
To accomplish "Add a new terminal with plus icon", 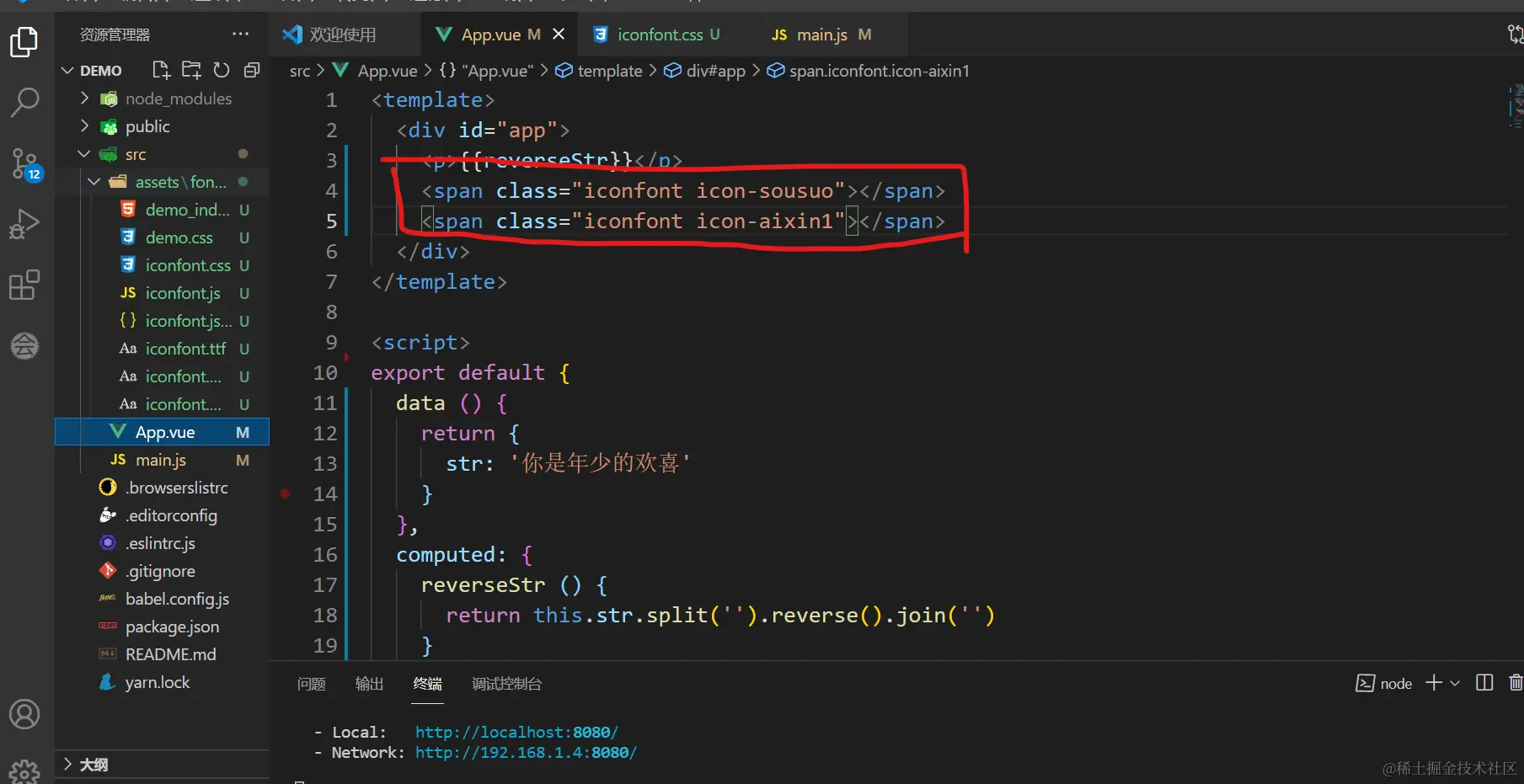I will coord(1434,683).
